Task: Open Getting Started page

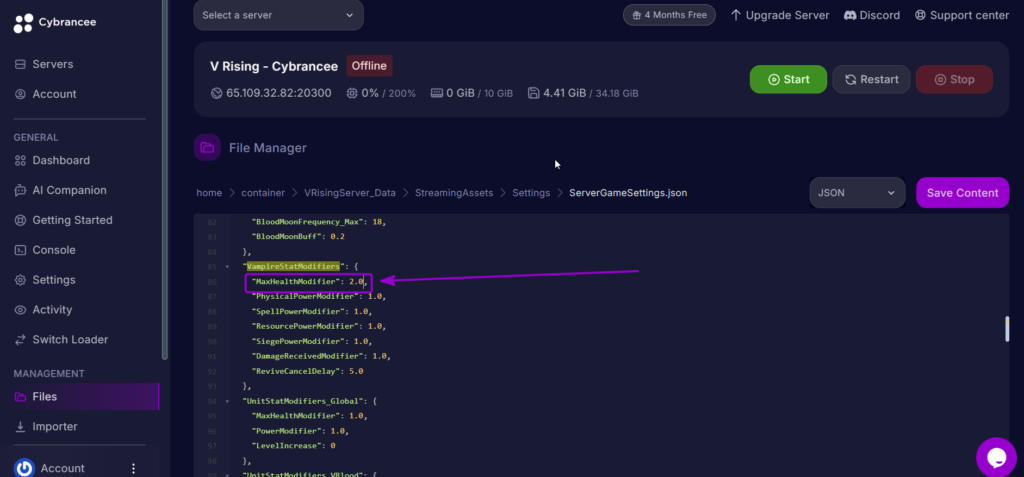Action: 72,220
